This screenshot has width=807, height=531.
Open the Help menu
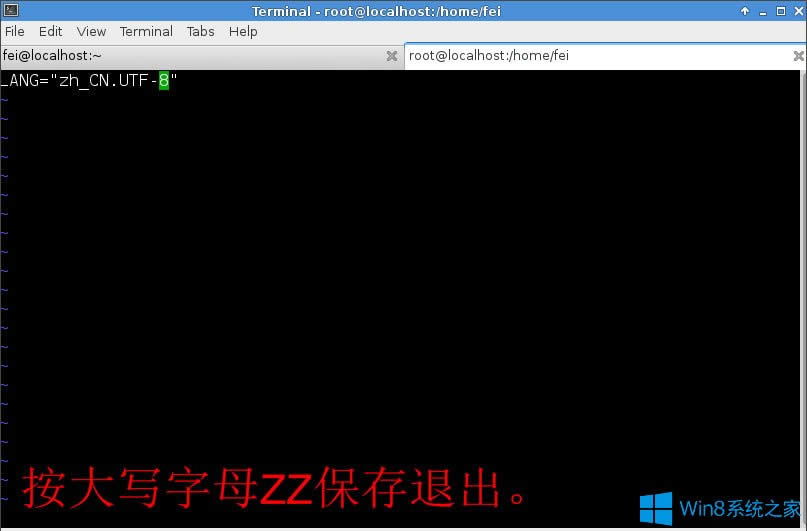[x=243, y=31]
